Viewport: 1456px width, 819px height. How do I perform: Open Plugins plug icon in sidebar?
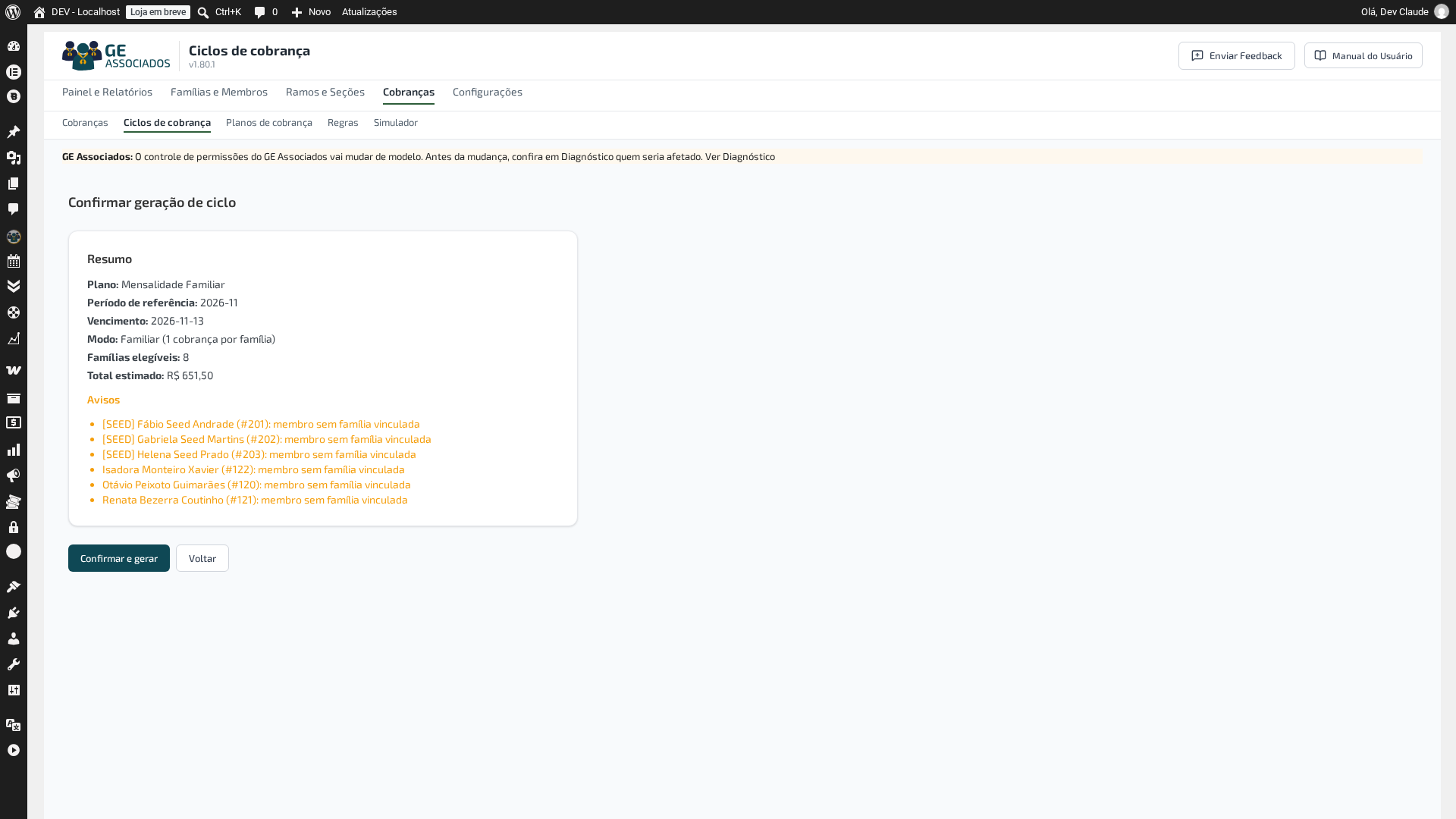point(14,613)
